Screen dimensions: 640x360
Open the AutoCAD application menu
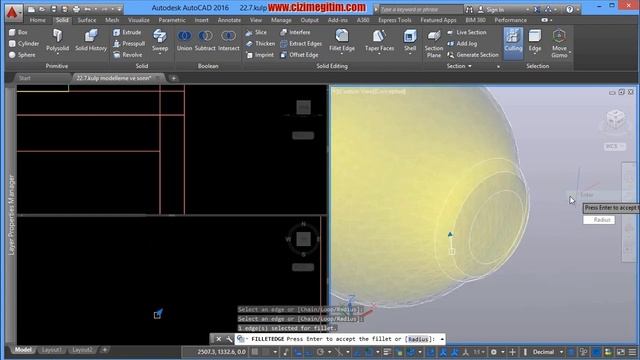13,12
